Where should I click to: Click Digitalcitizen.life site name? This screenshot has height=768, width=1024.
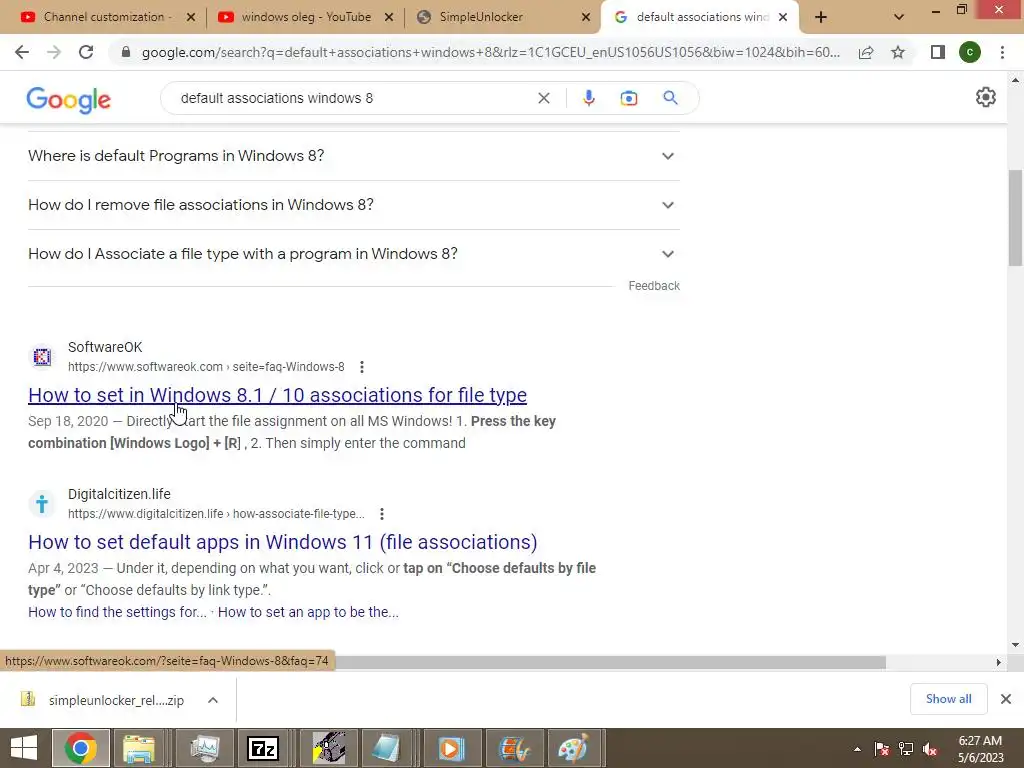120,494
